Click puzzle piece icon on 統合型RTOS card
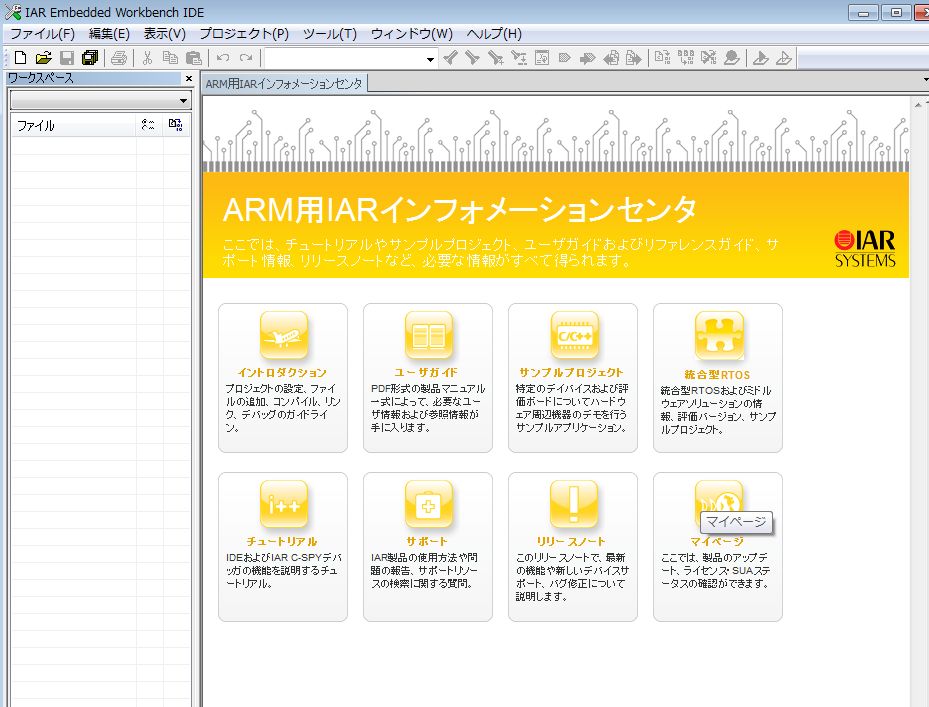Image resolution: width=929 pixels, height=707 pixels. pos(719,336)
